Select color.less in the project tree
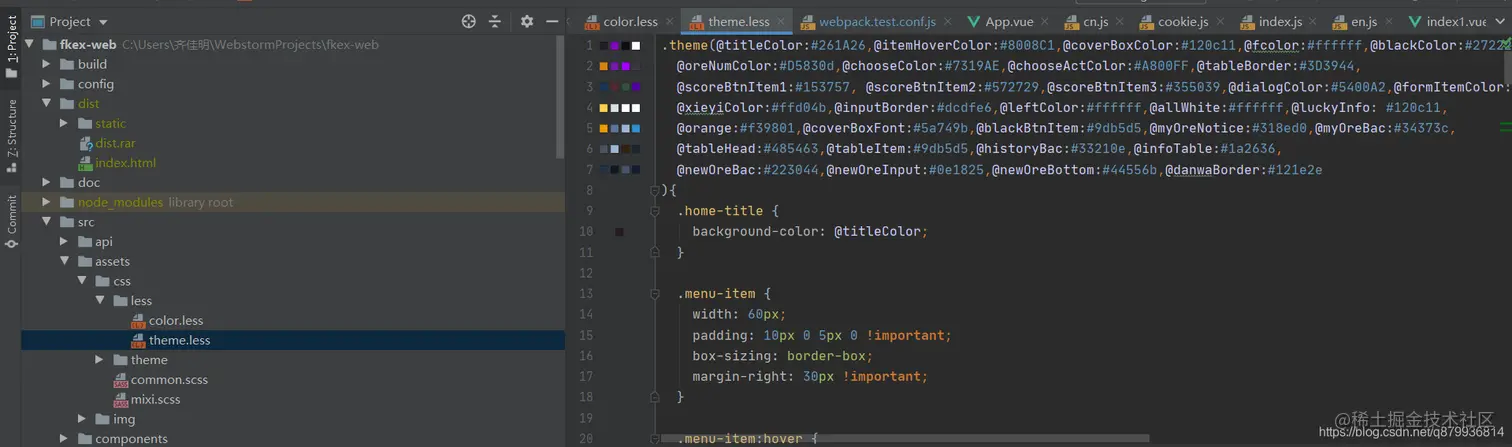 click(176, 321)
